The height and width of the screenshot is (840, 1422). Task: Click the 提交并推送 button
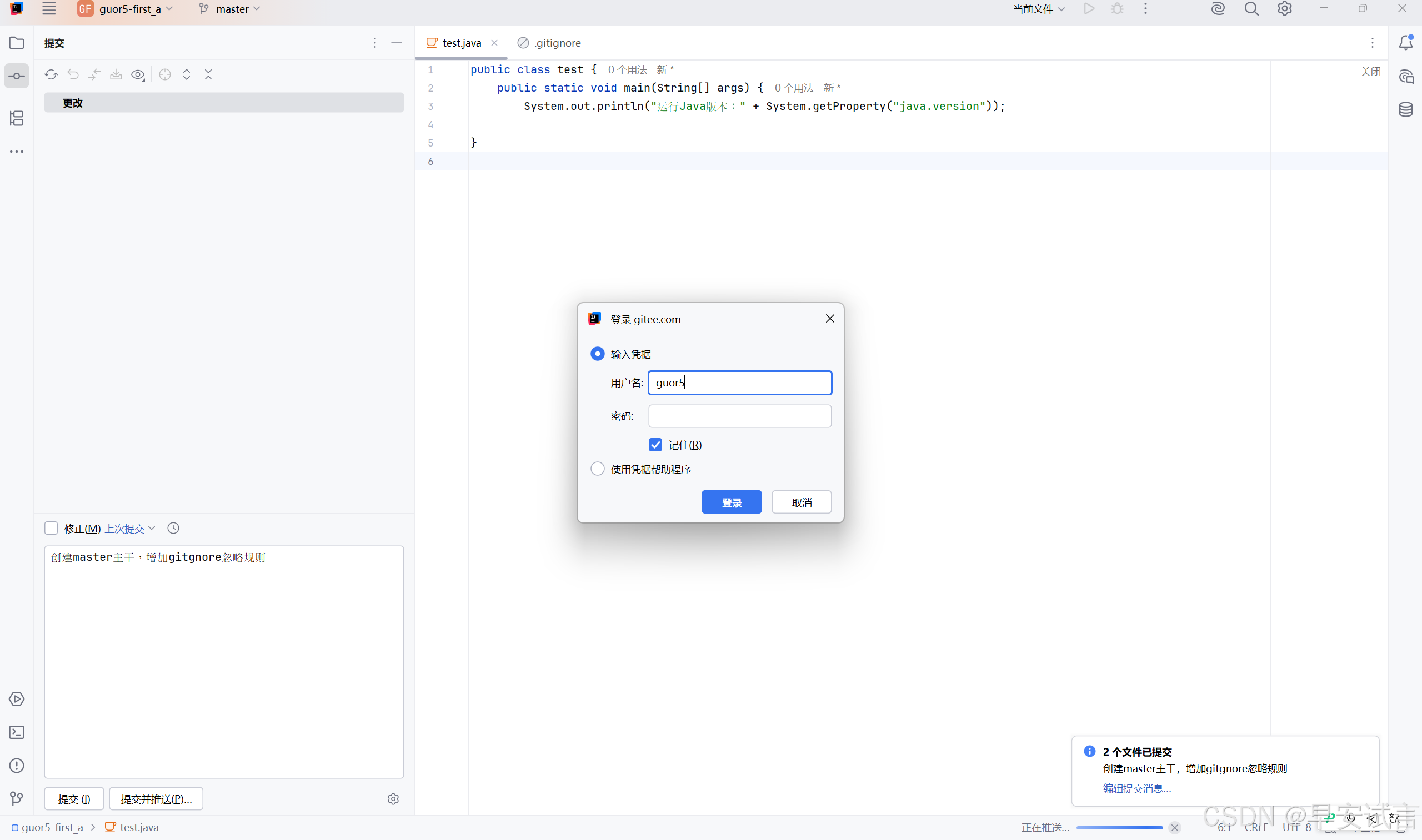tap(156, 799)
